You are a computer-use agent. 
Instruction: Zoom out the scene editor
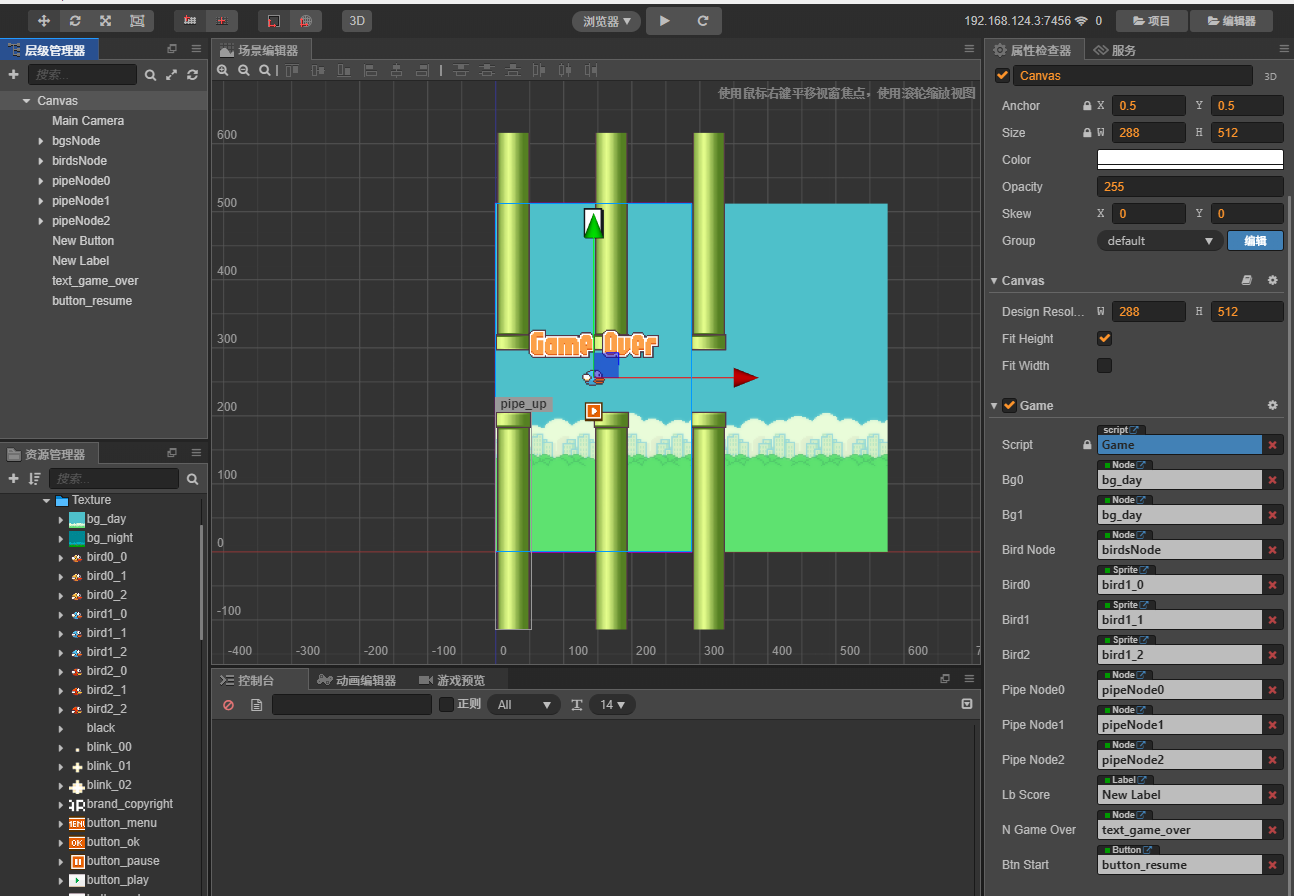(244, 70)
